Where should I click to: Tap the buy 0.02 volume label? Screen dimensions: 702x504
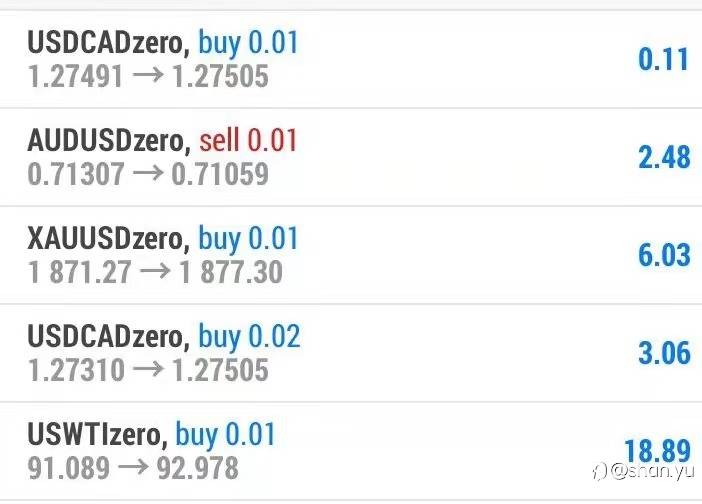249,336
